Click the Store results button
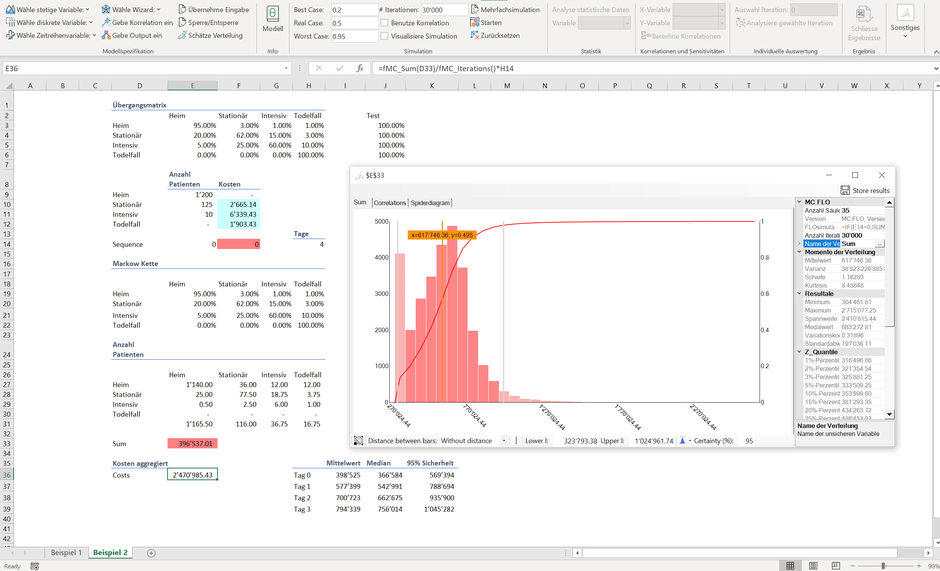The width and height of the screenshot is (940, 571). click(x=865, y=190)
